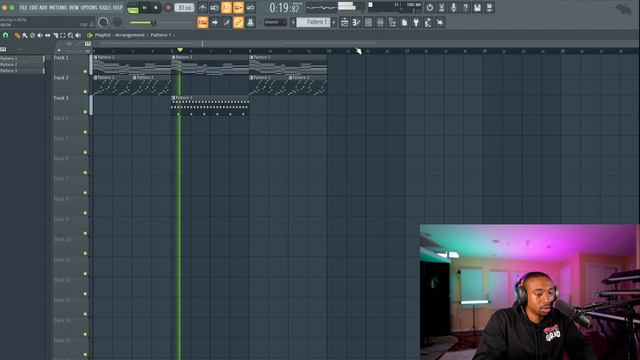Select the playlist mute tool
The height and width of the screenshot is (360, 640).
point(40,36)
